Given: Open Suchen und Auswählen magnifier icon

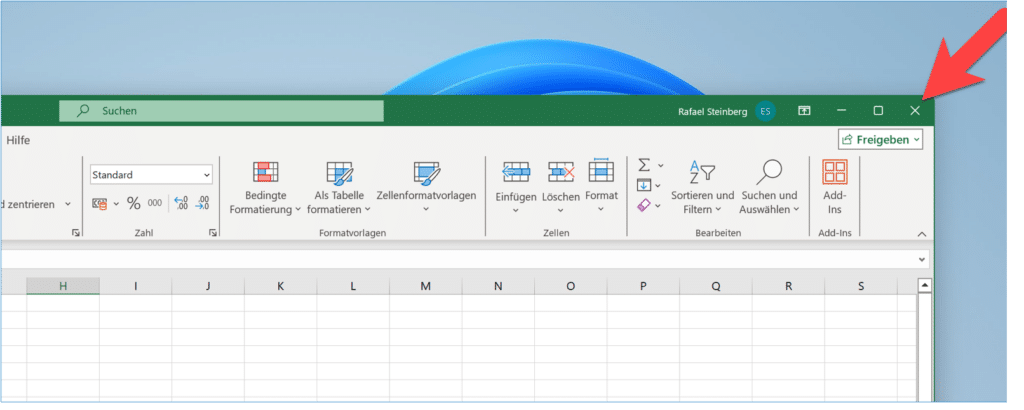Looking at the screenshot, I should [x=769, y=172].
